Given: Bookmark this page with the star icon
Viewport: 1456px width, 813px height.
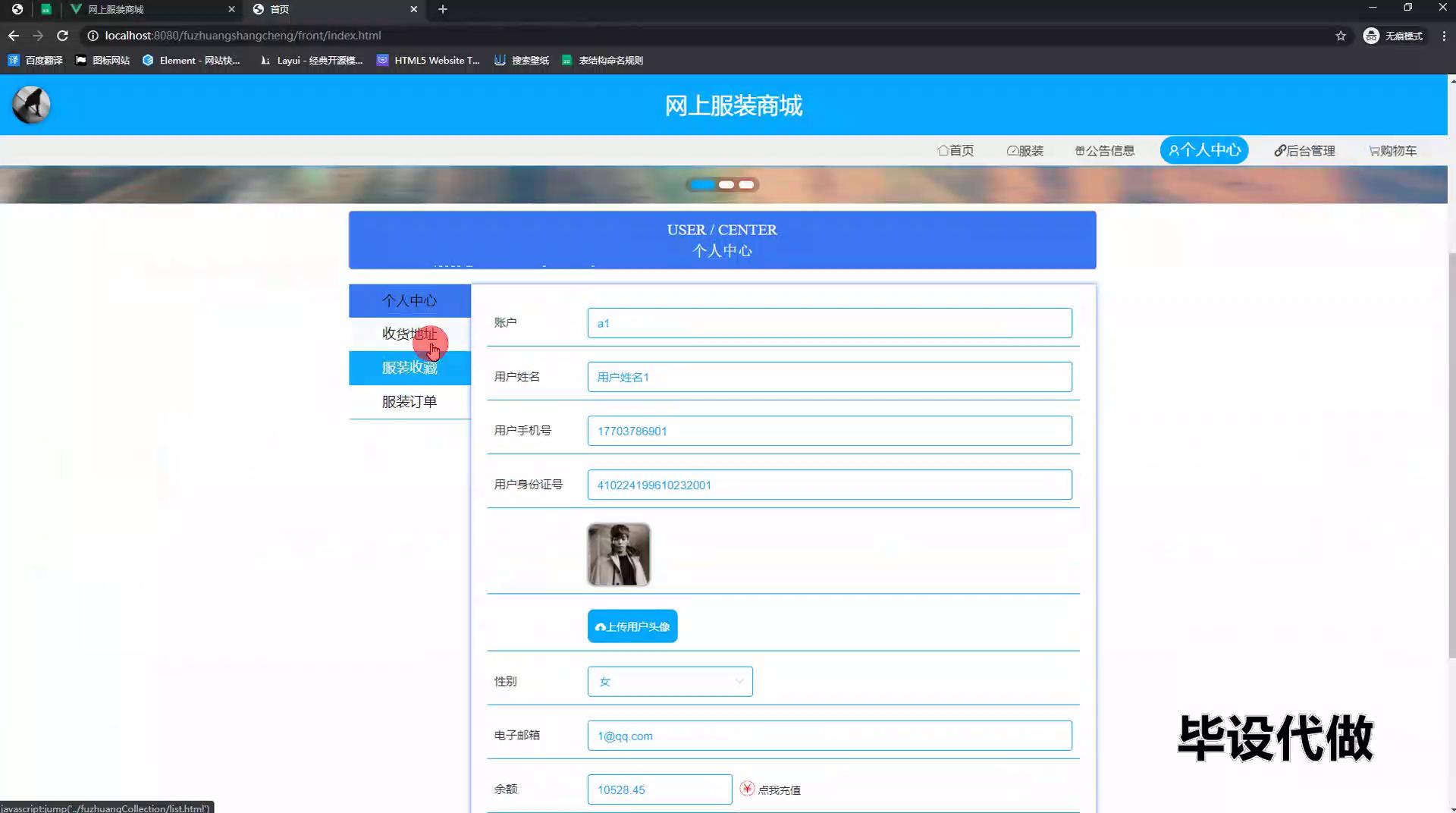Looking at the screenshot, I should [1341, 36].
